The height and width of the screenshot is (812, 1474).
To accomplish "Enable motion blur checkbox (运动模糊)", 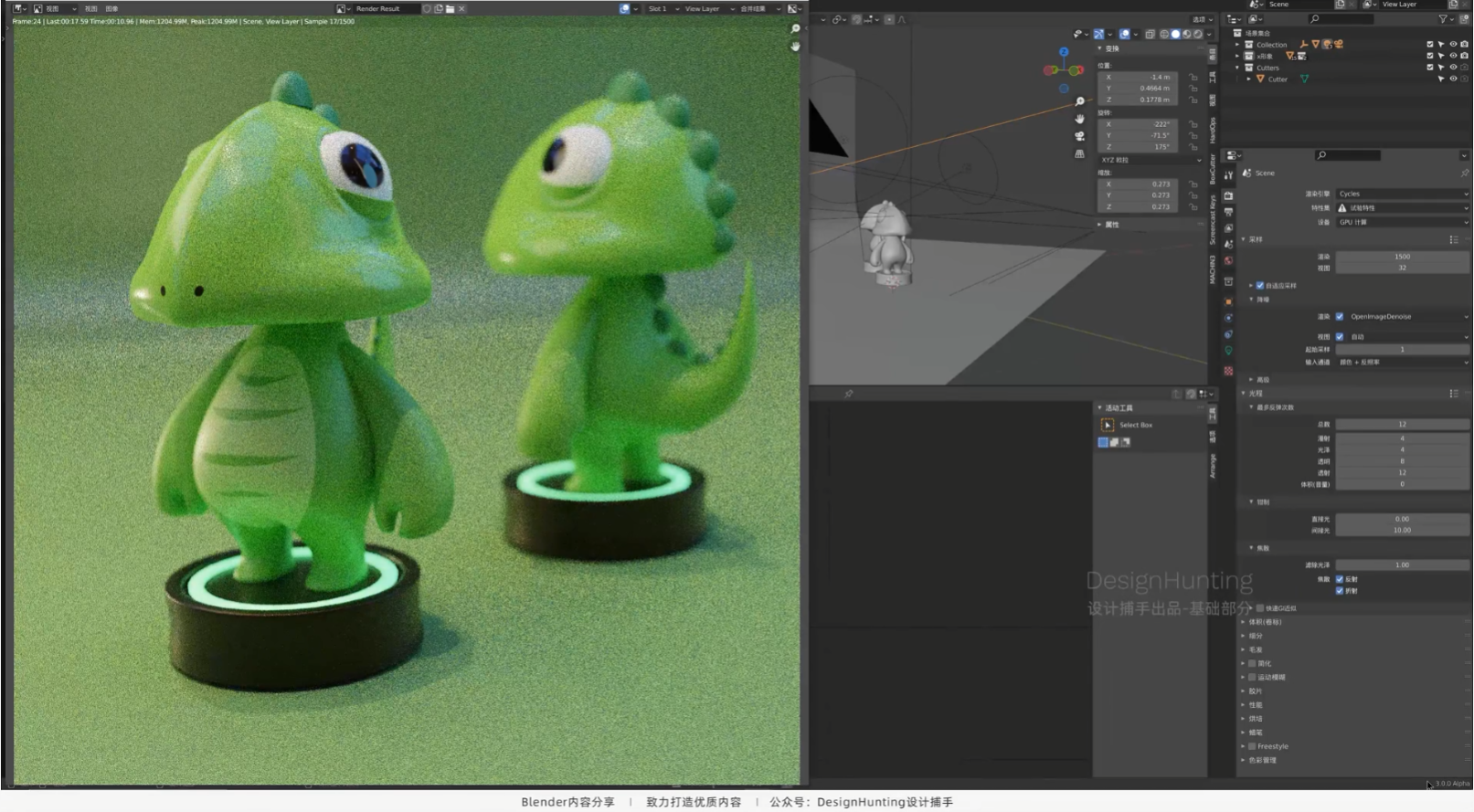I will click(1252, 677).
